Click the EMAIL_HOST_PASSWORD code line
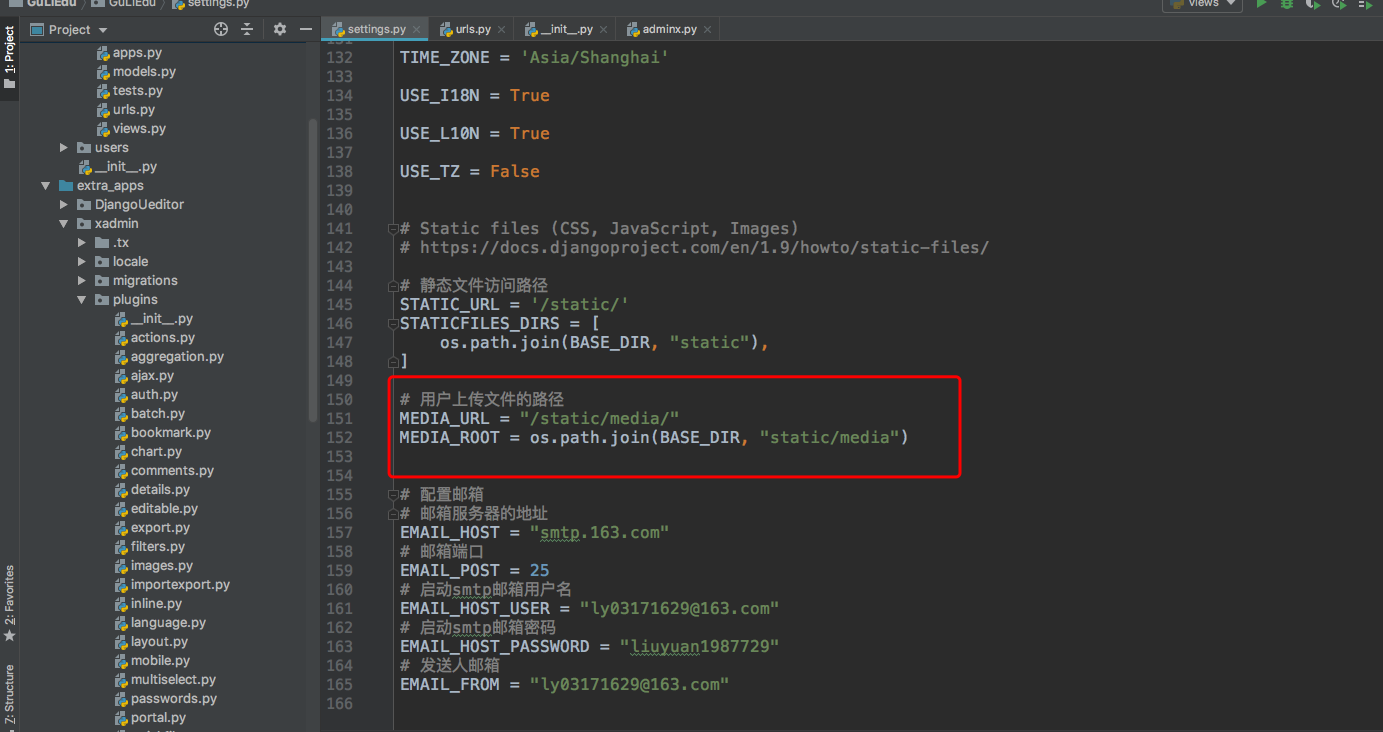Screen dimensions: 1383x732 (589, 647)
